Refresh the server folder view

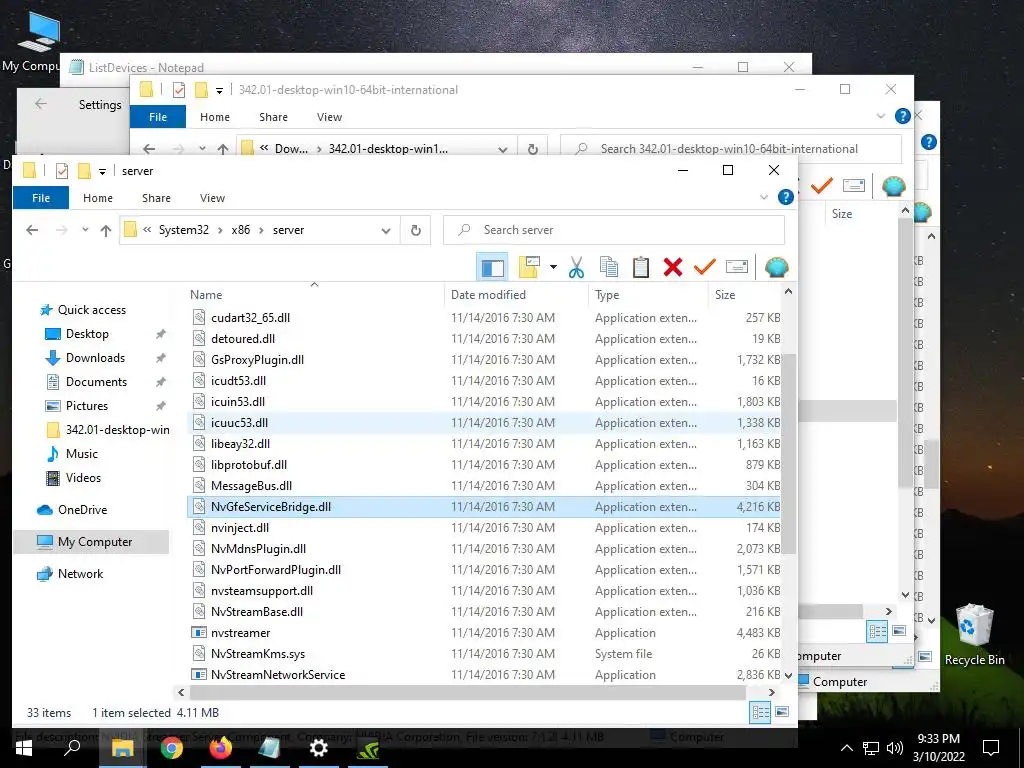[x=415, y=231]
